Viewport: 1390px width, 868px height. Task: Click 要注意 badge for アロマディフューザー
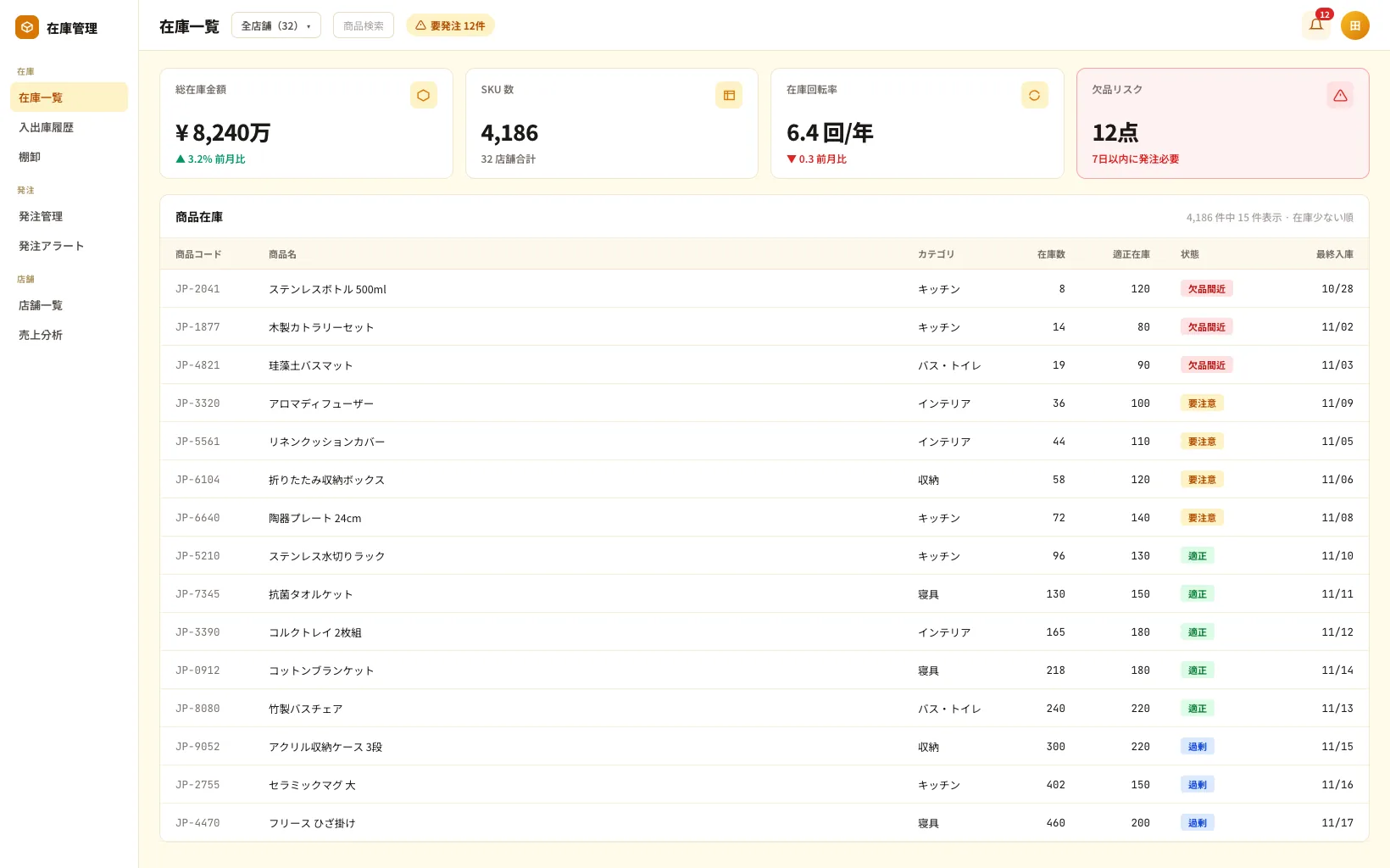pyautogui.click(x=1202, y=403)
